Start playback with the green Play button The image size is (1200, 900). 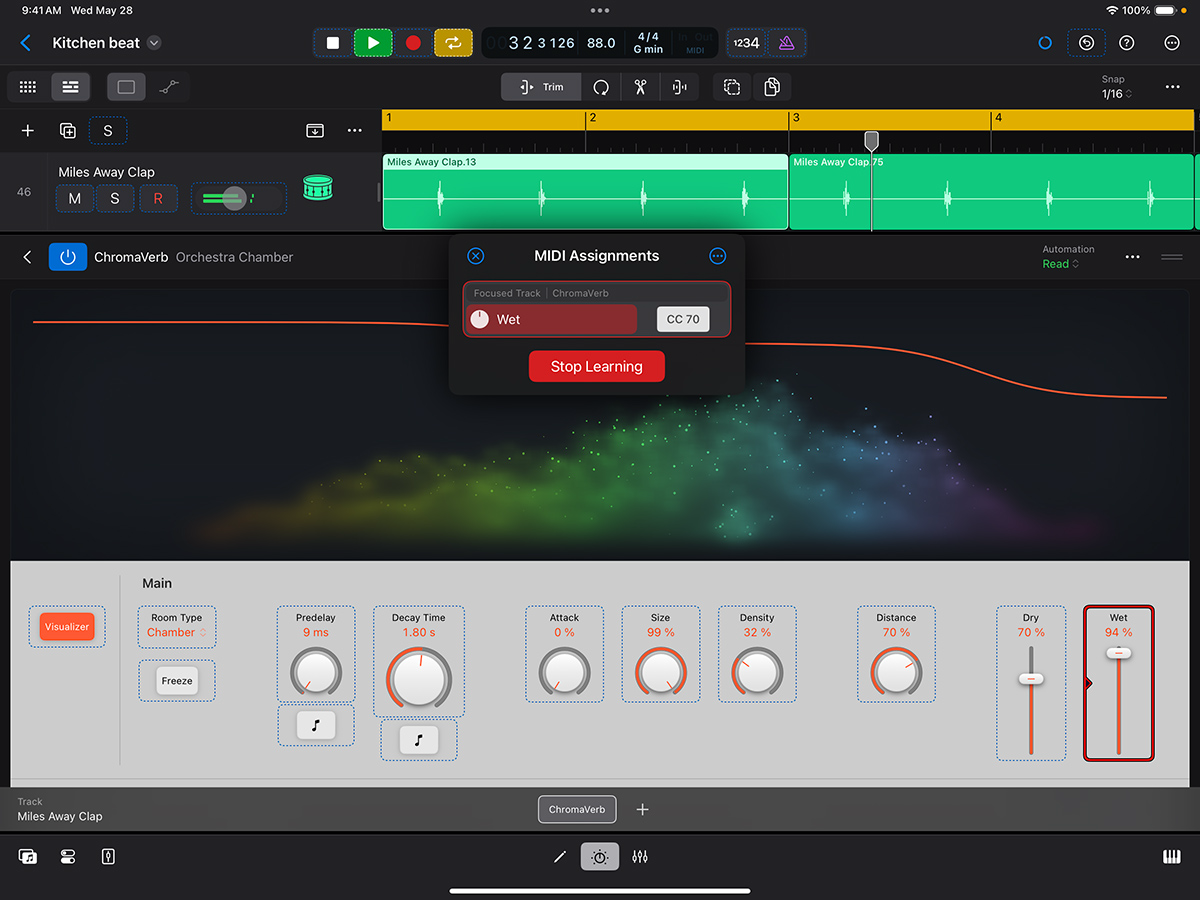373,43
